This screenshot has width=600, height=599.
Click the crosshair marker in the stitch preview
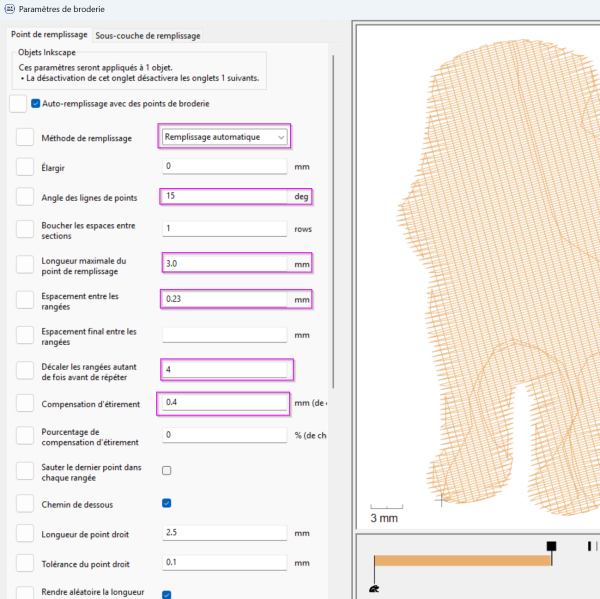pyautogui.click(x=441, y=499)
